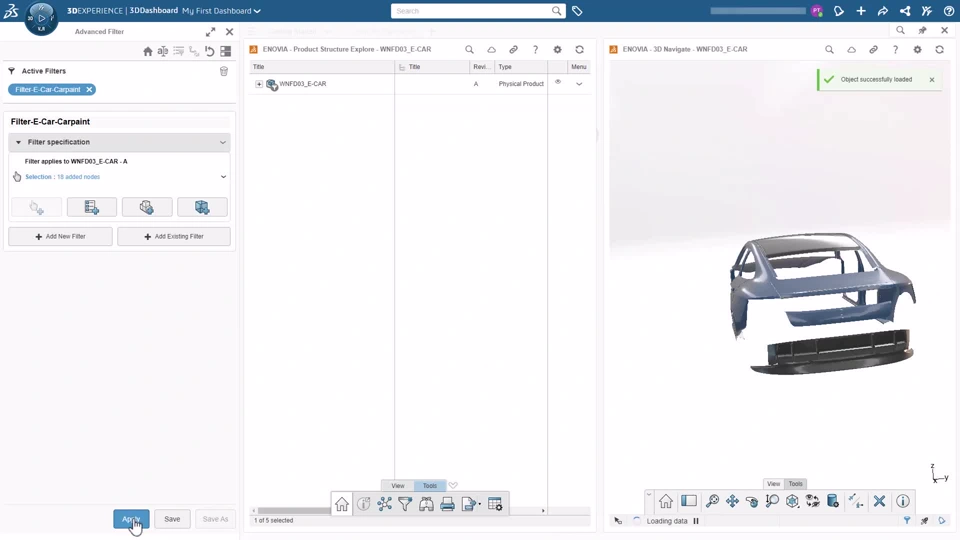960x540 pixels.
Task: Open Selection: 18 added nodes link
Action: (x=62, y=177)
